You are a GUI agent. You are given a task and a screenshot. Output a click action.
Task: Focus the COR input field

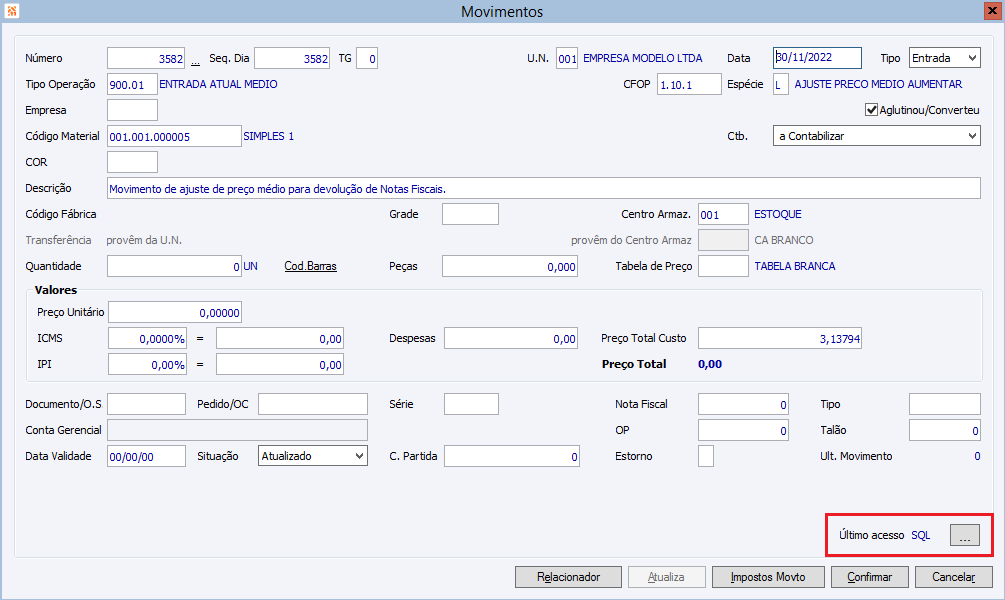click(132, 162)
